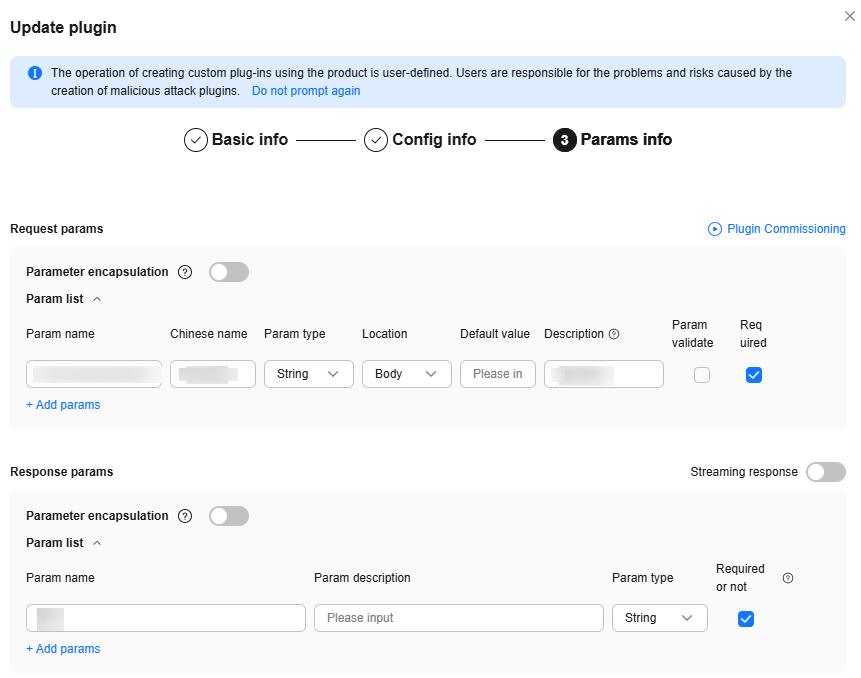861x678 pixels.
Task: Open the Location Body dropdown
Action: (406, 374)
